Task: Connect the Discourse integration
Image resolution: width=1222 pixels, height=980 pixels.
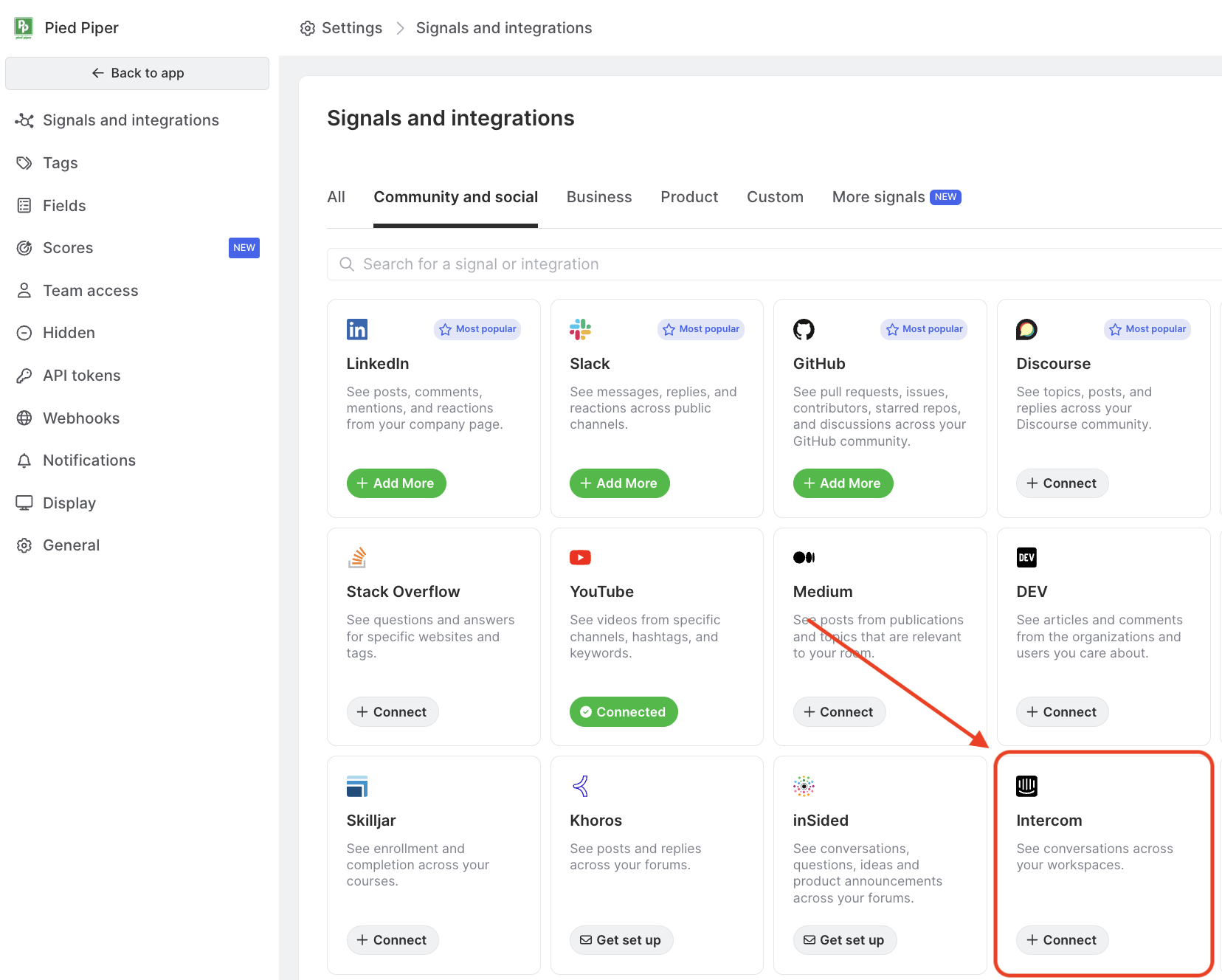Action: click(1062, 483)
